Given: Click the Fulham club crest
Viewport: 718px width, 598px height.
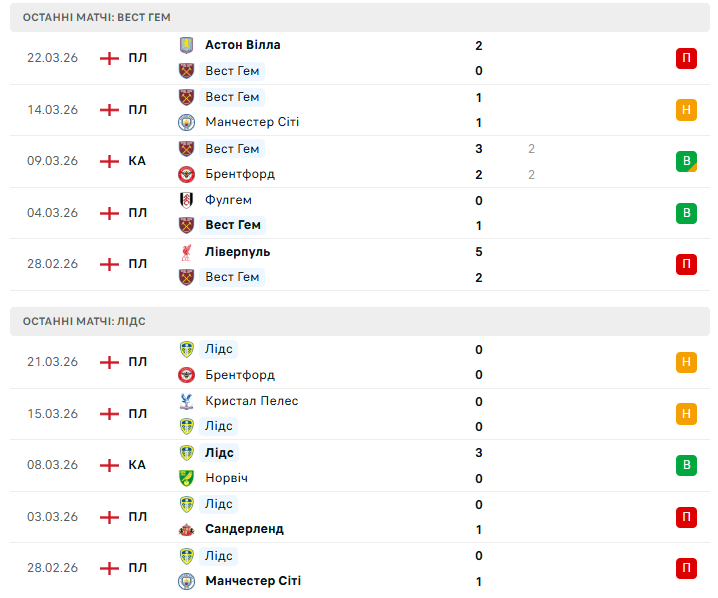Looking at the screenshot, I should pos(186,200).
